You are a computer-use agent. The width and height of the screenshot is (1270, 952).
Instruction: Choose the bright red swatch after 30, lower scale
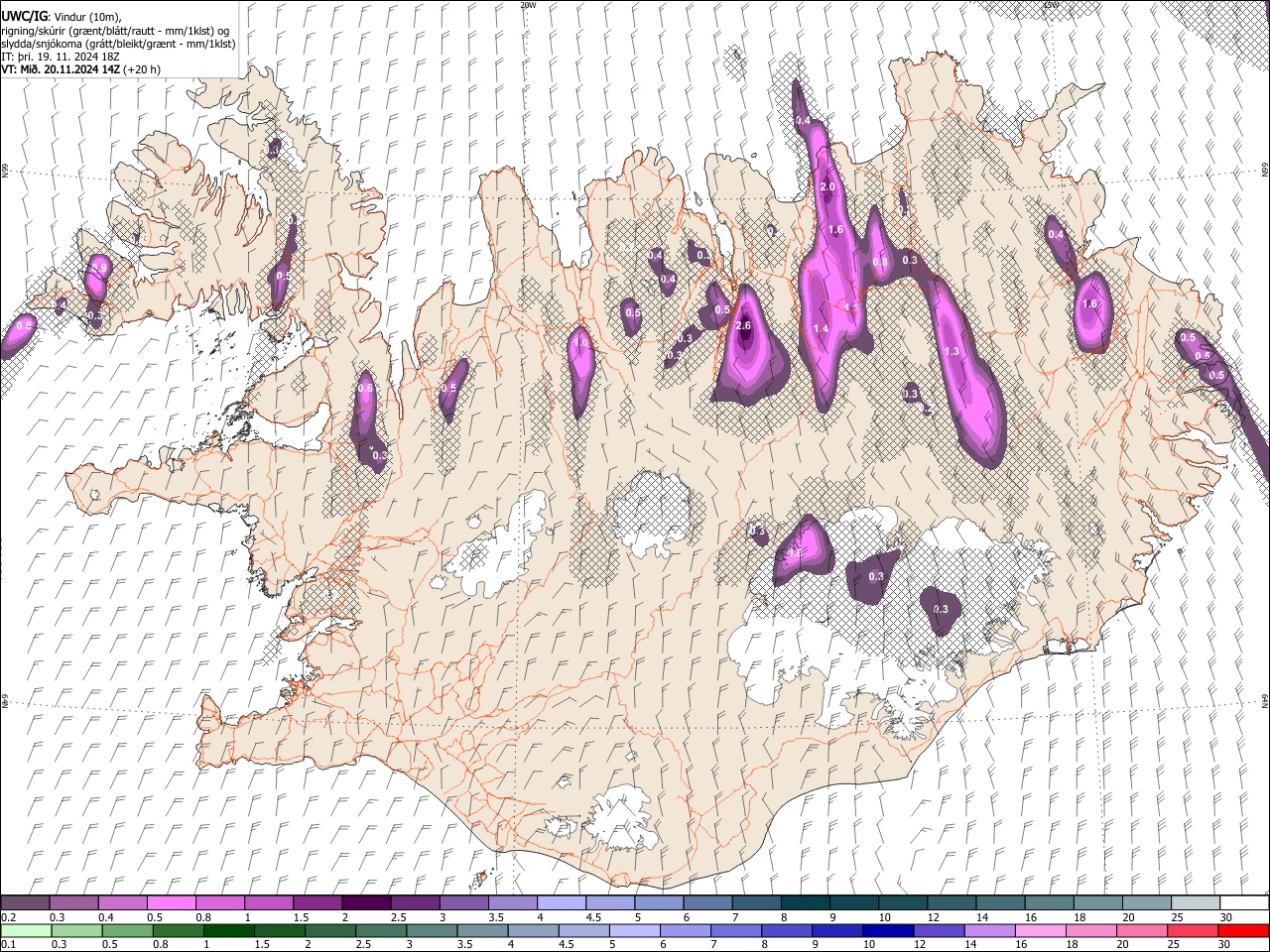pos(1243,930)
